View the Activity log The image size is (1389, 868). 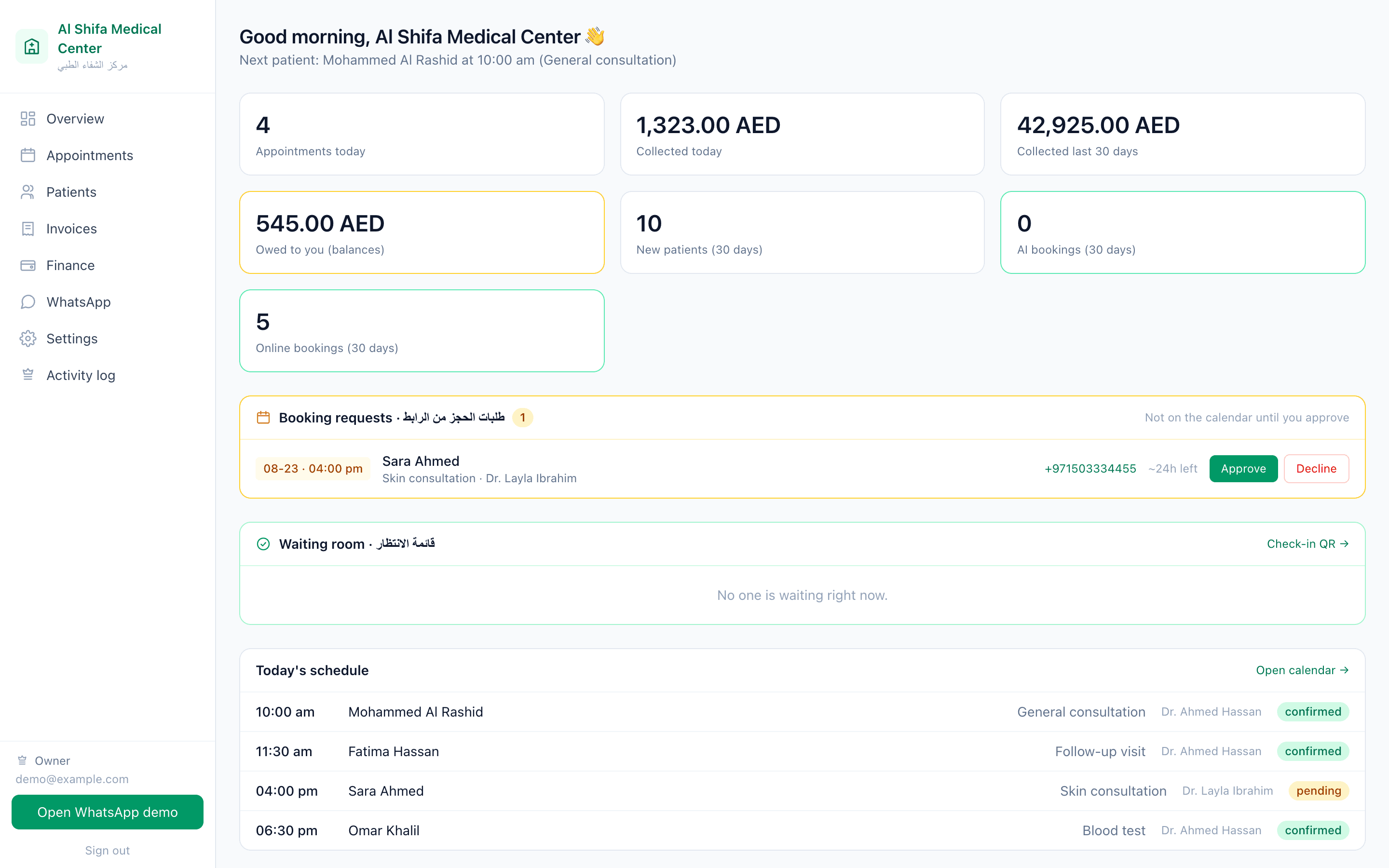(108, 375)
